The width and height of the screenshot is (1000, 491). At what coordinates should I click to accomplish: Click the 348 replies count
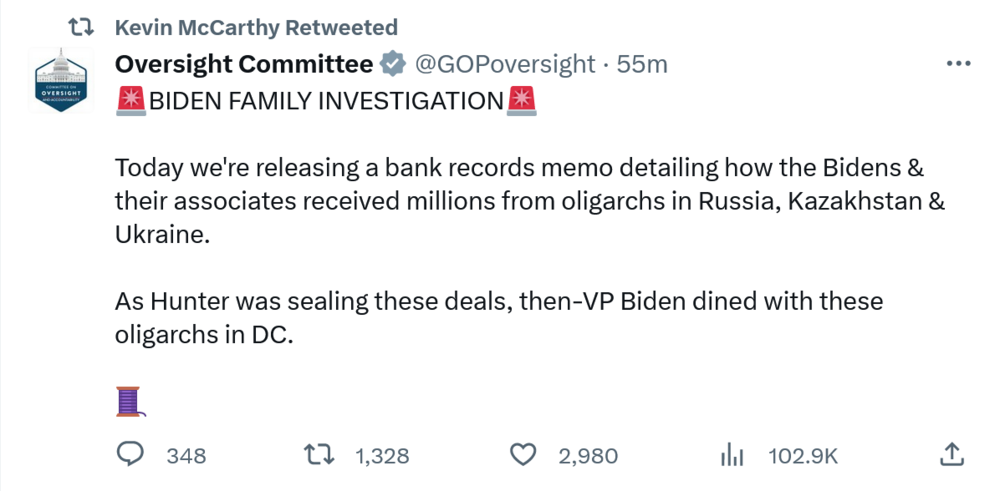pyautogui.click(x=186, y=456)
